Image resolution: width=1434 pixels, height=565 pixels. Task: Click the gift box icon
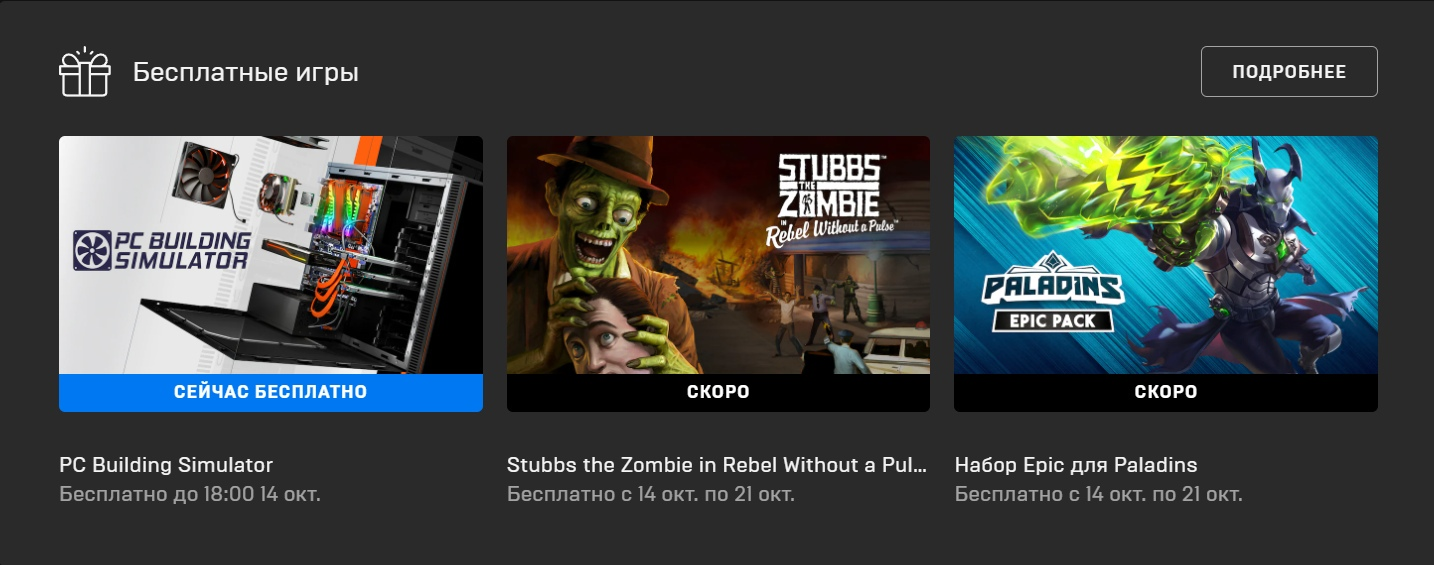84,72
